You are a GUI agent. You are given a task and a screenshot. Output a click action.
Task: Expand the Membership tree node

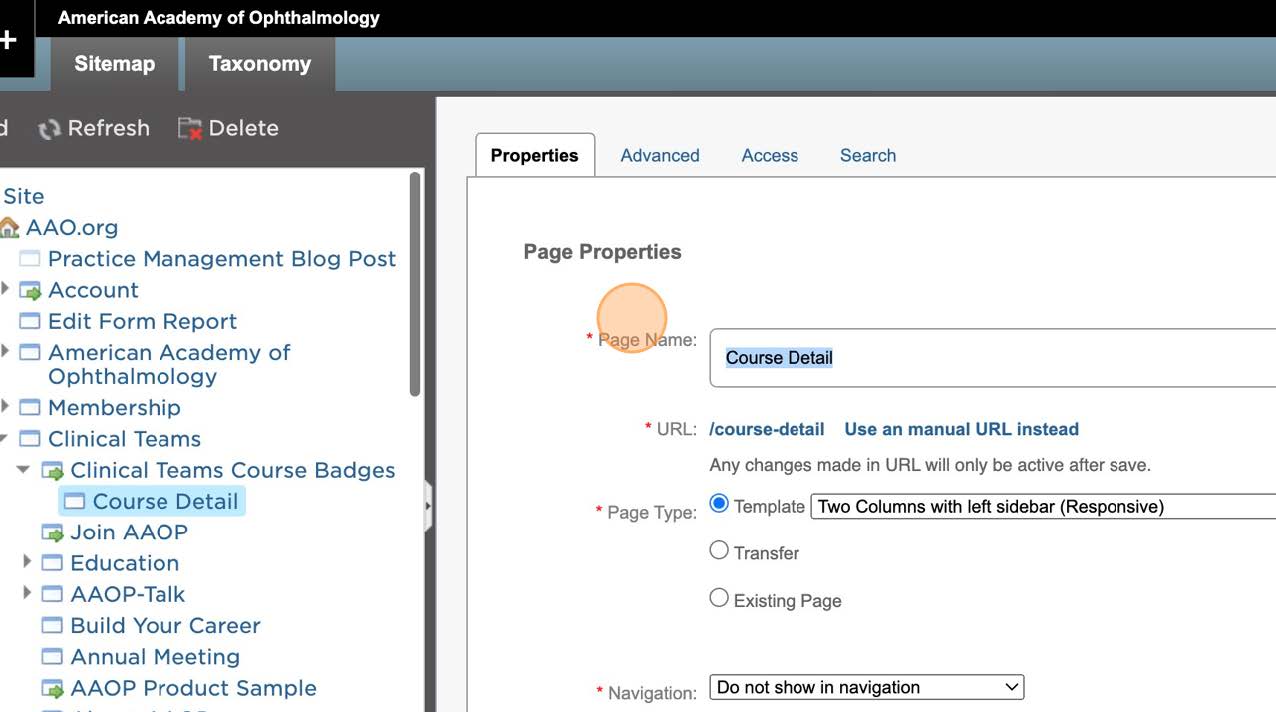pos(5,407)
